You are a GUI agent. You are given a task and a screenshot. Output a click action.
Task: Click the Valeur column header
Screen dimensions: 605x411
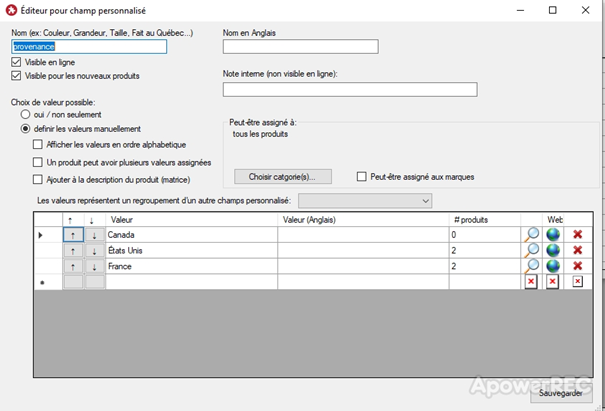click(191, 220)
